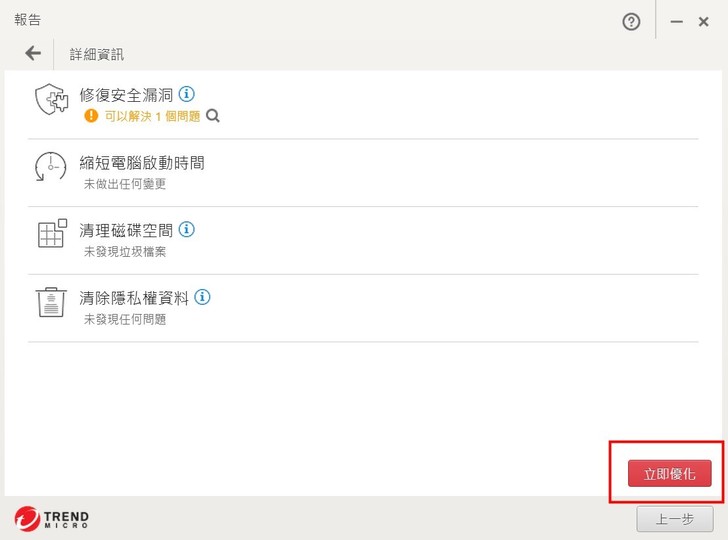Click the back arrow icon

[x=33, y=53]
